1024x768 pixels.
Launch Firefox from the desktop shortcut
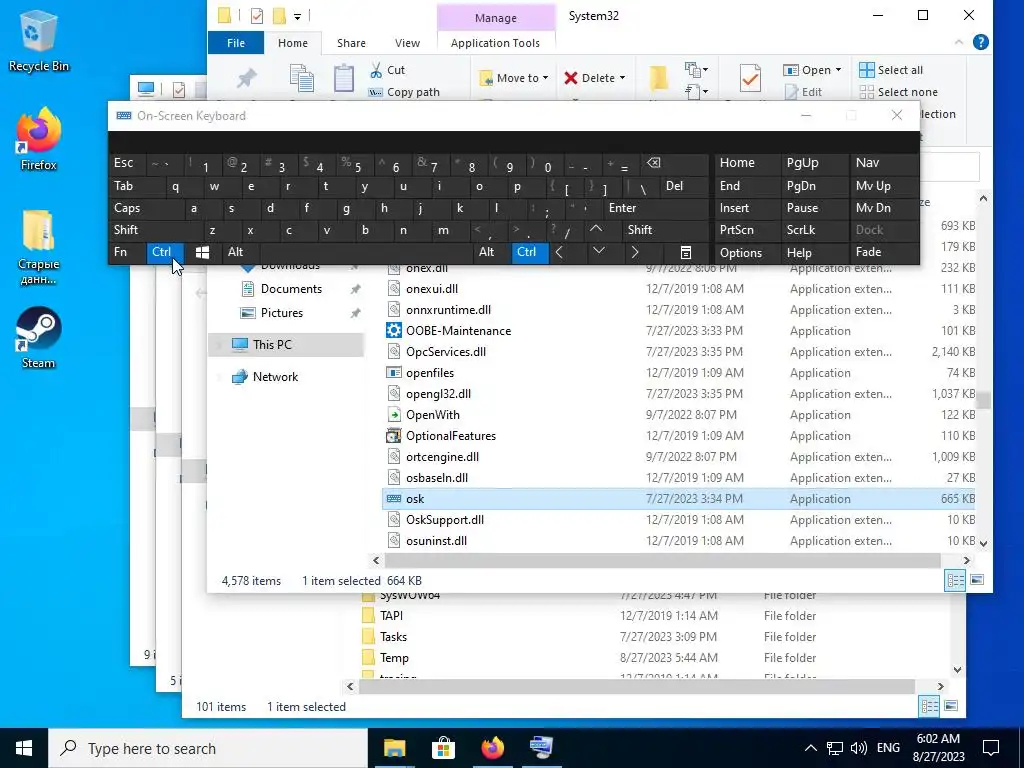(39, 140)
